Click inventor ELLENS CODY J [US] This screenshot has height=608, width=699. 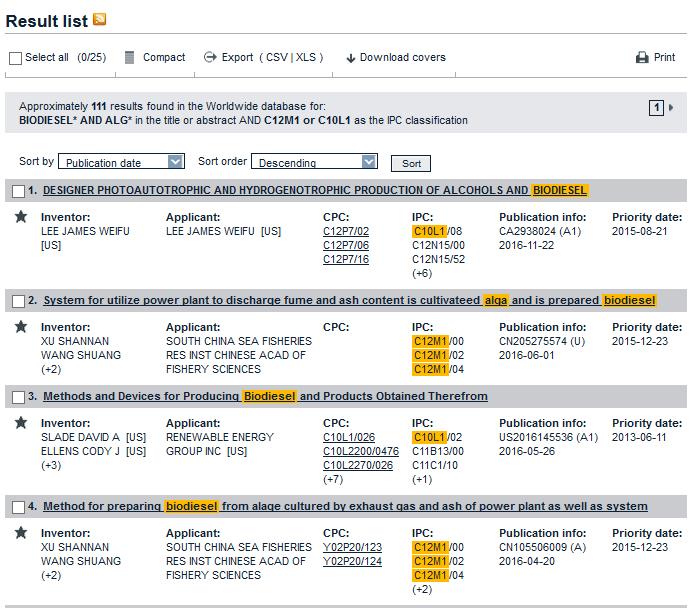coord(94,451)
